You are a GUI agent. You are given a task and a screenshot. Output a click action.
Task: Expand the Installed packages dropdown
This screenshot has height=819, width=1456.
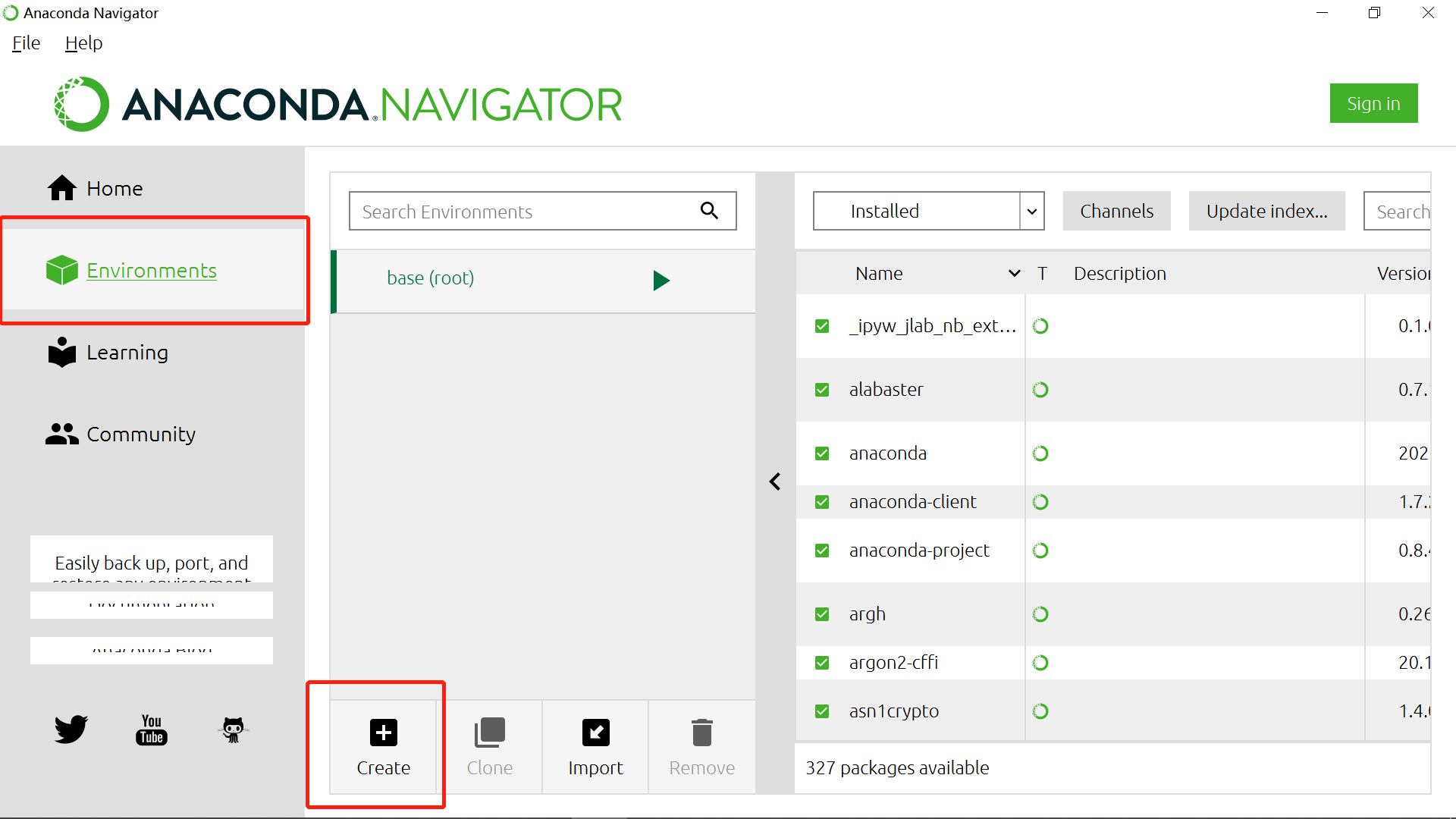pos(1032,211)
